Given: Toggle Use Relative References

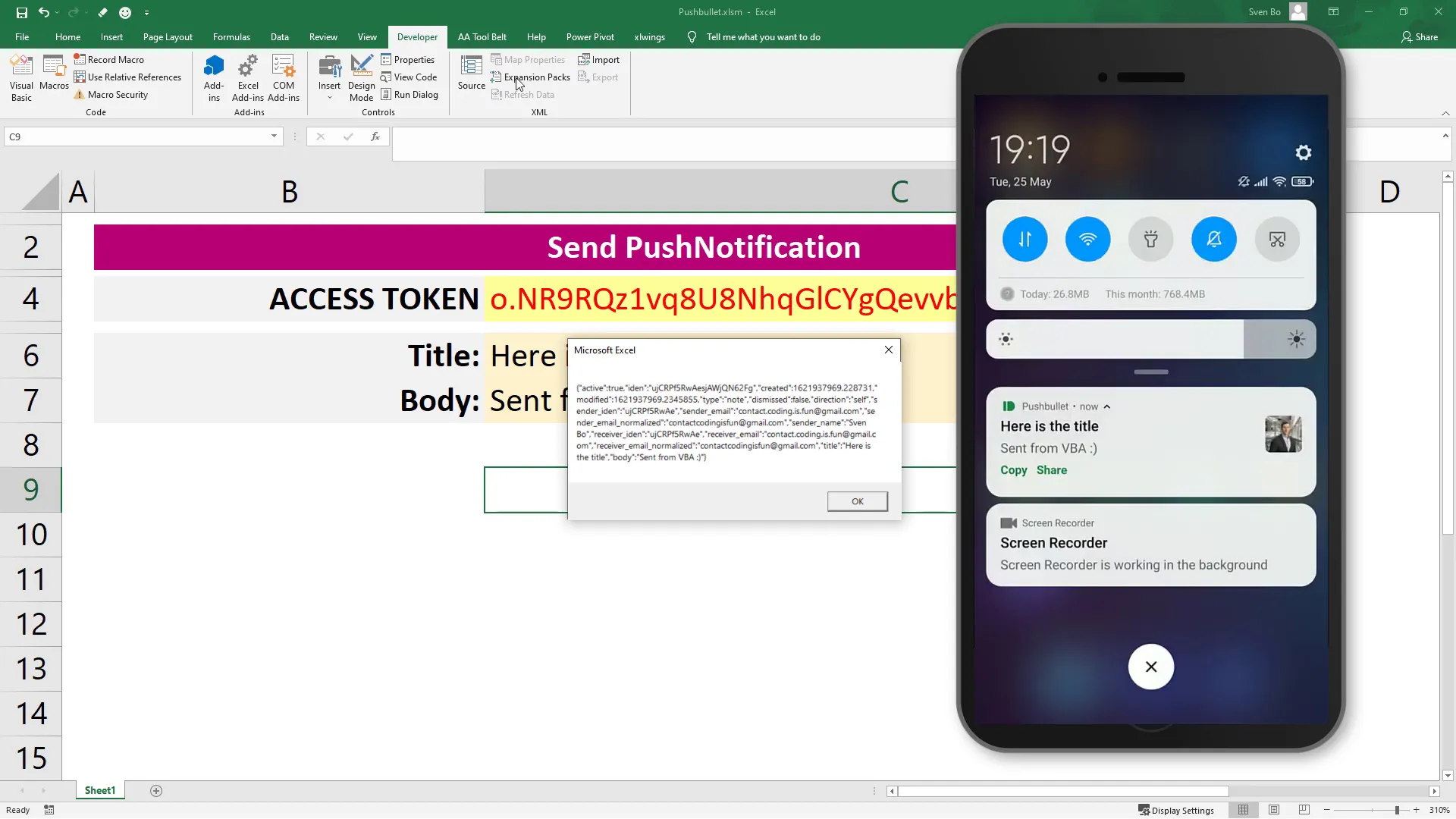Looking at the screenshot, I should coord(128,77).
